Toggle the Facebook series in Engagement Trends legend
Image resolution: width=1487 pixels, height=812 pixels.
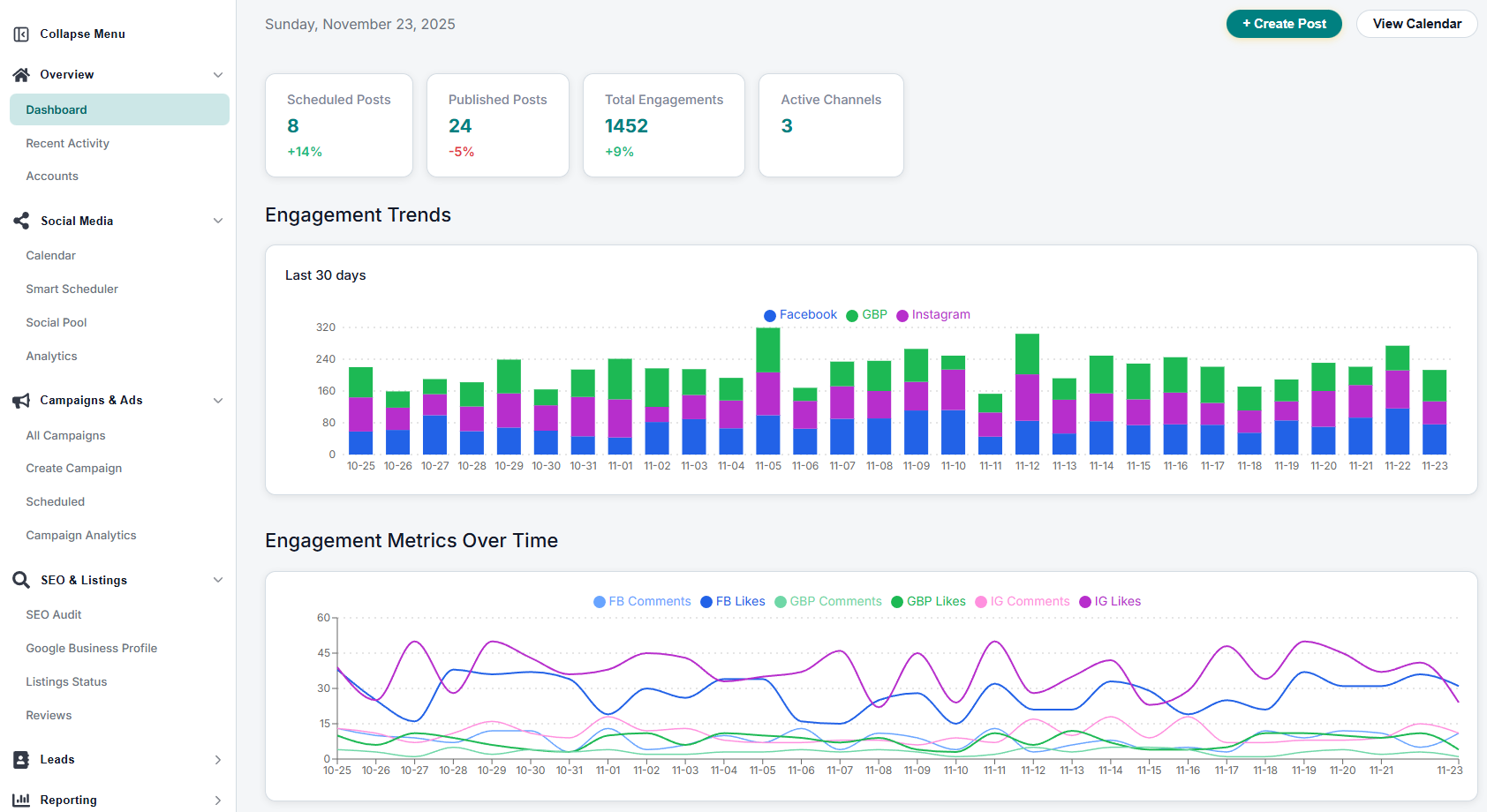pos(799,314)
